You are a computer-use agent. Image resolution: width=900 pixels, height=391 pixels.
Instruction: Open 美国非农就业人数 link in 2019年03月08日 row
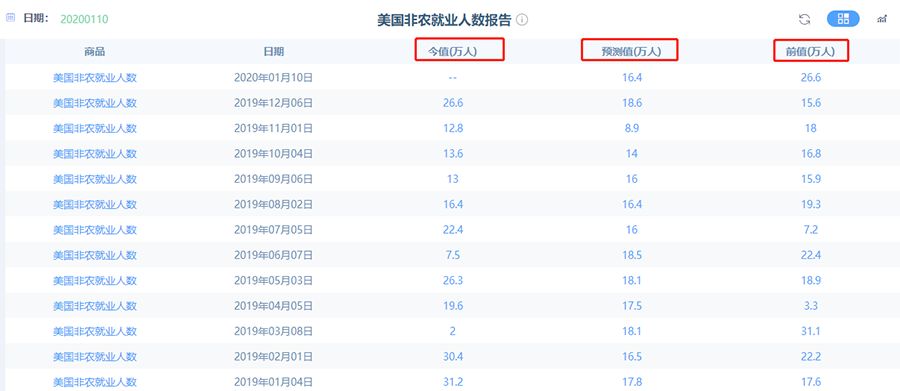95,331
